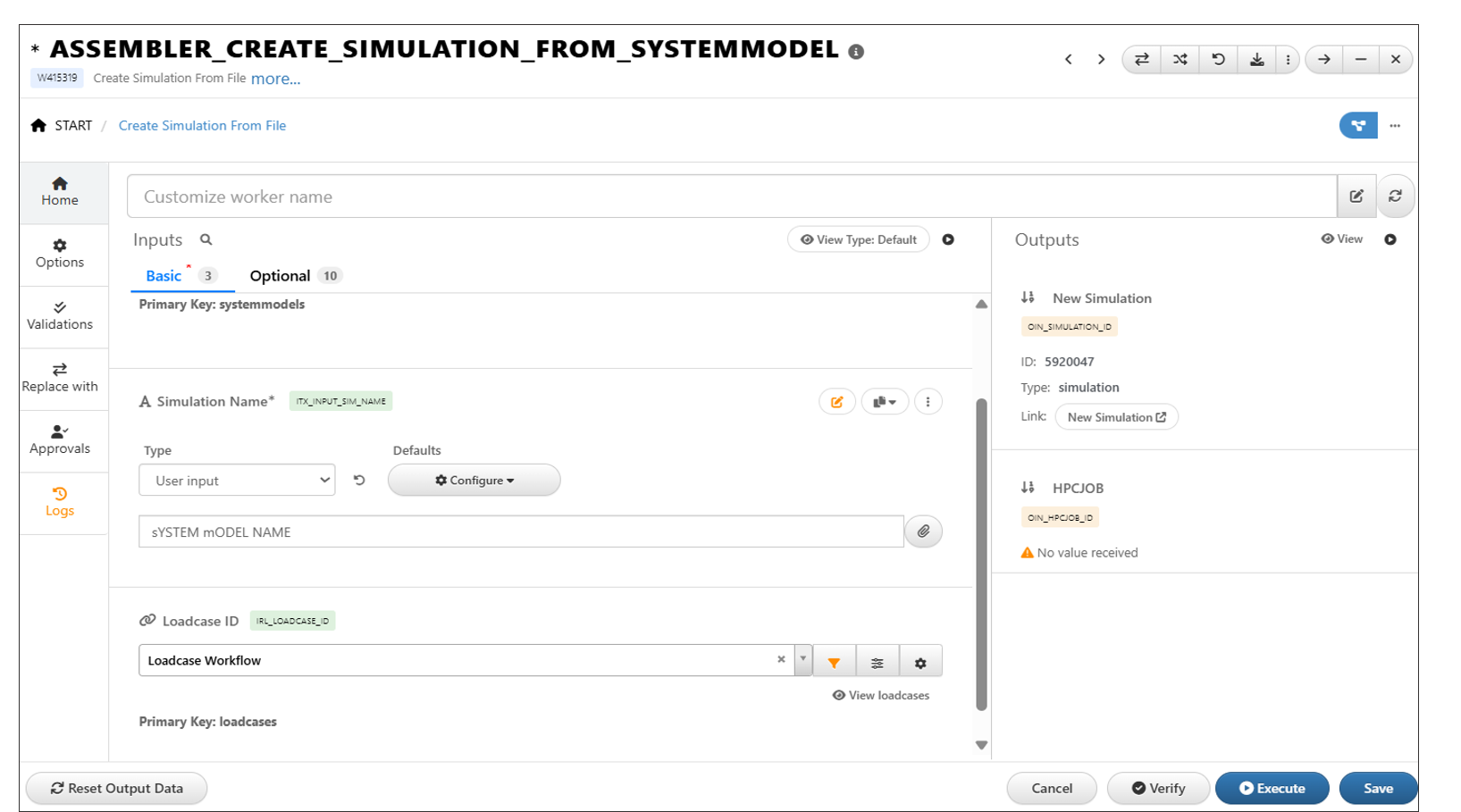The width and height of the screenshot is (1461, 812).
Task: Click the inputs panel vertical scrollbar
Action: [981, 554]
